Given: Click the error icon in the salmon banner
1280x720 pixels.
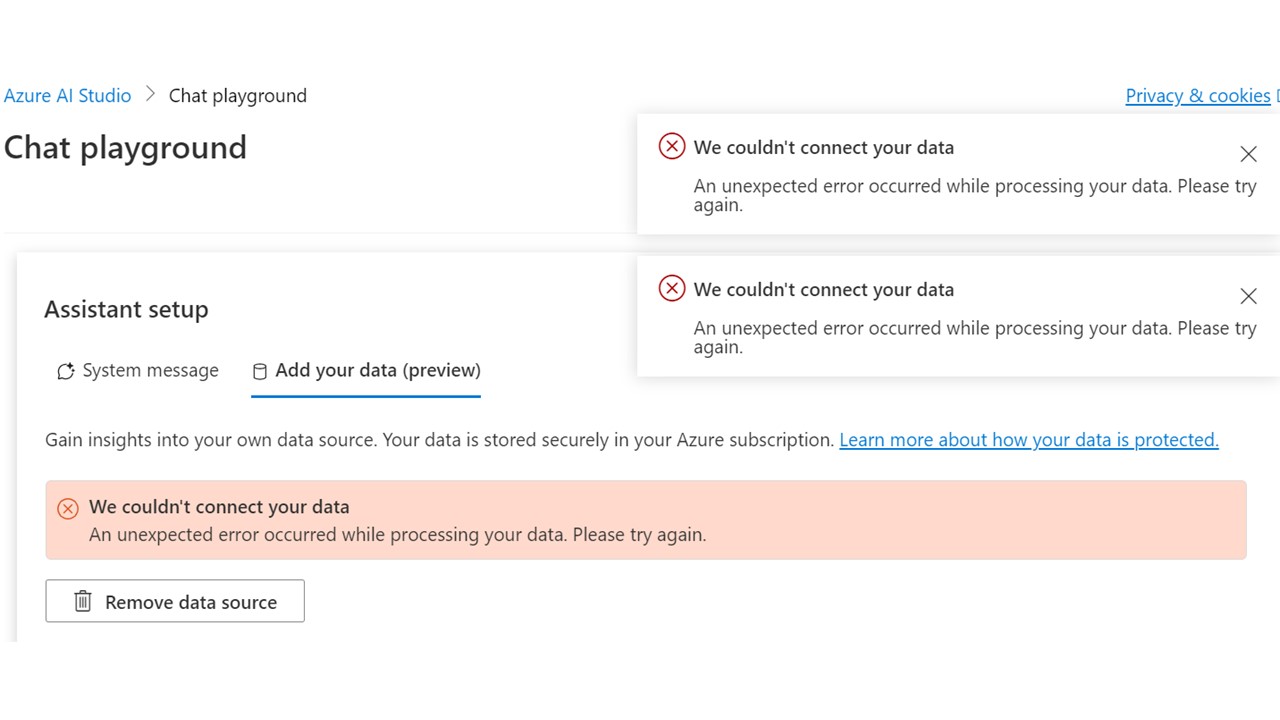Looking at the screenshot, I should click(68, 509).
